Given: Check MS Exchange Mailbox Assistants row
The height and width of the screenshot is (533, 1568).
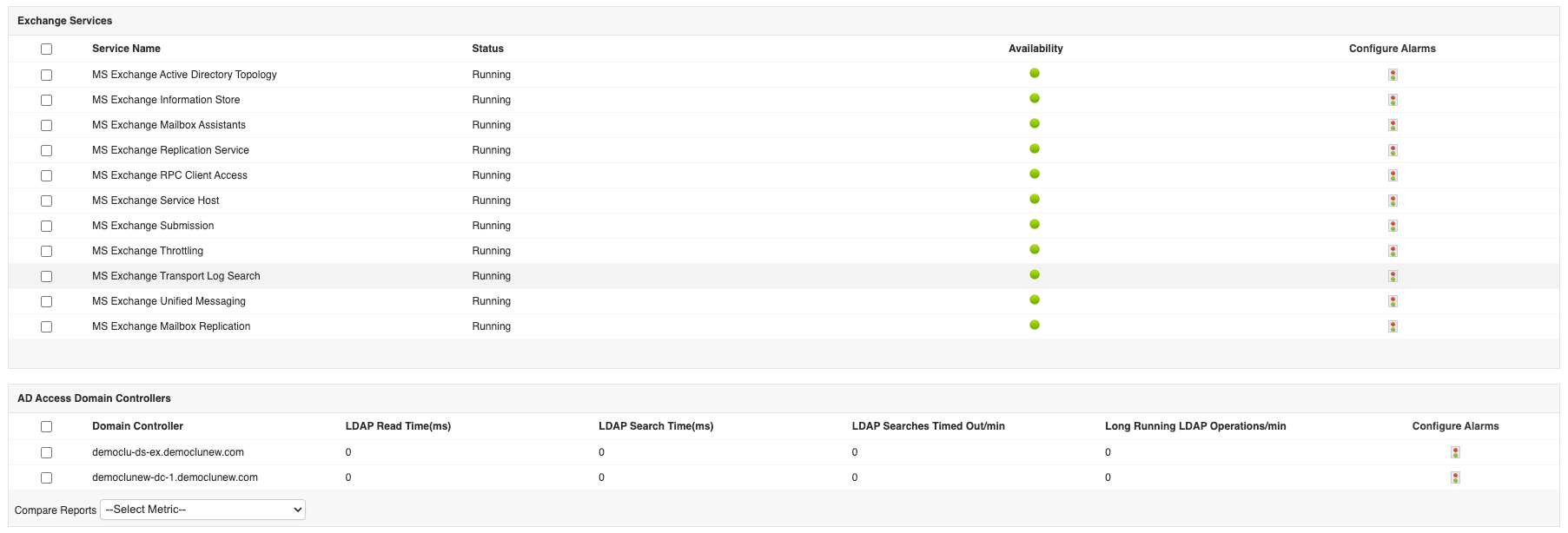Looking at the screenshot, I should point(46,126).
